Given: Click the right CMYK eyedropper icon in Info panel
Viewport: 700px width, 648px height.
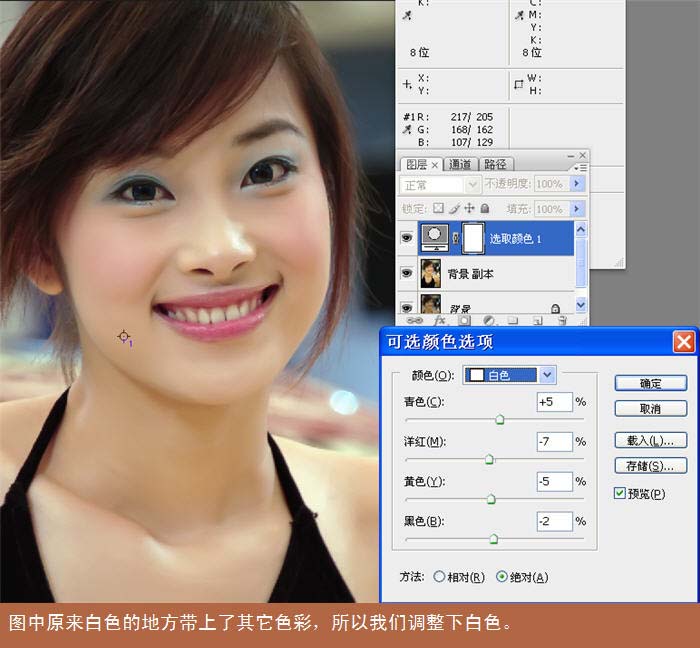Looking at the screenshot, I should point(519,15).
